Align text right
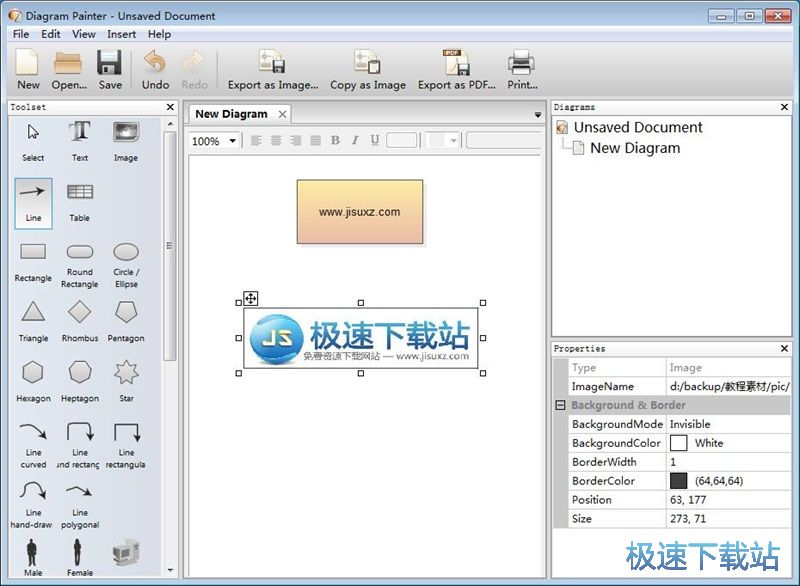The height and width of the screenshot is (586, 800). [x=296, y=140]
